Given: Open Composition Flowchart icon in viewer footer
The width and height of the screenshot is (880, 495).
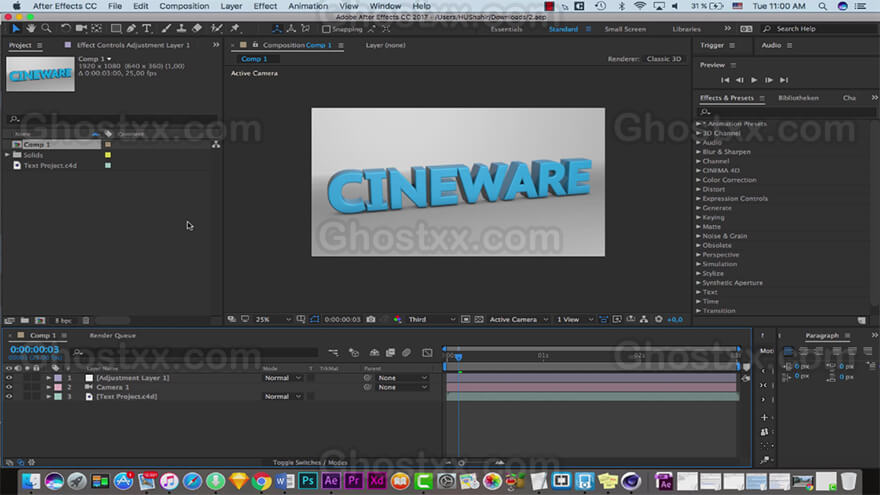Looking at the screenshot, I should (644, 319).
